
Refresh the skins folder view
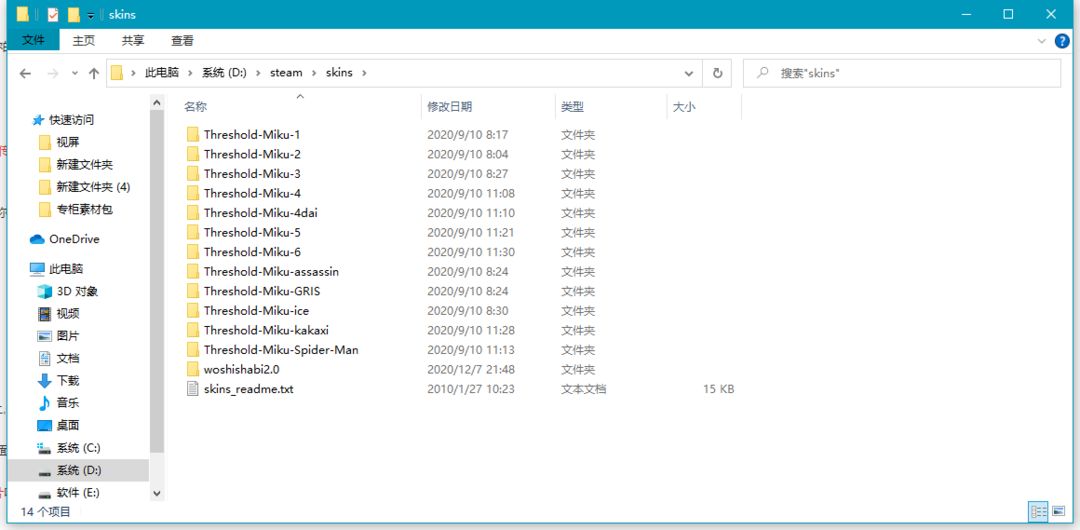(x=718, y=72)
